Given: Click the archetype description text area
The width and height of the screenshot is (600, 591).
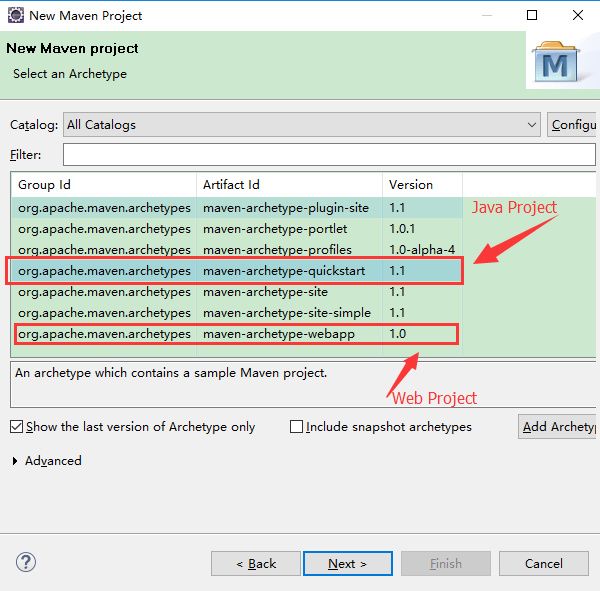Looking at the screenshot, I should coord(303,384).
